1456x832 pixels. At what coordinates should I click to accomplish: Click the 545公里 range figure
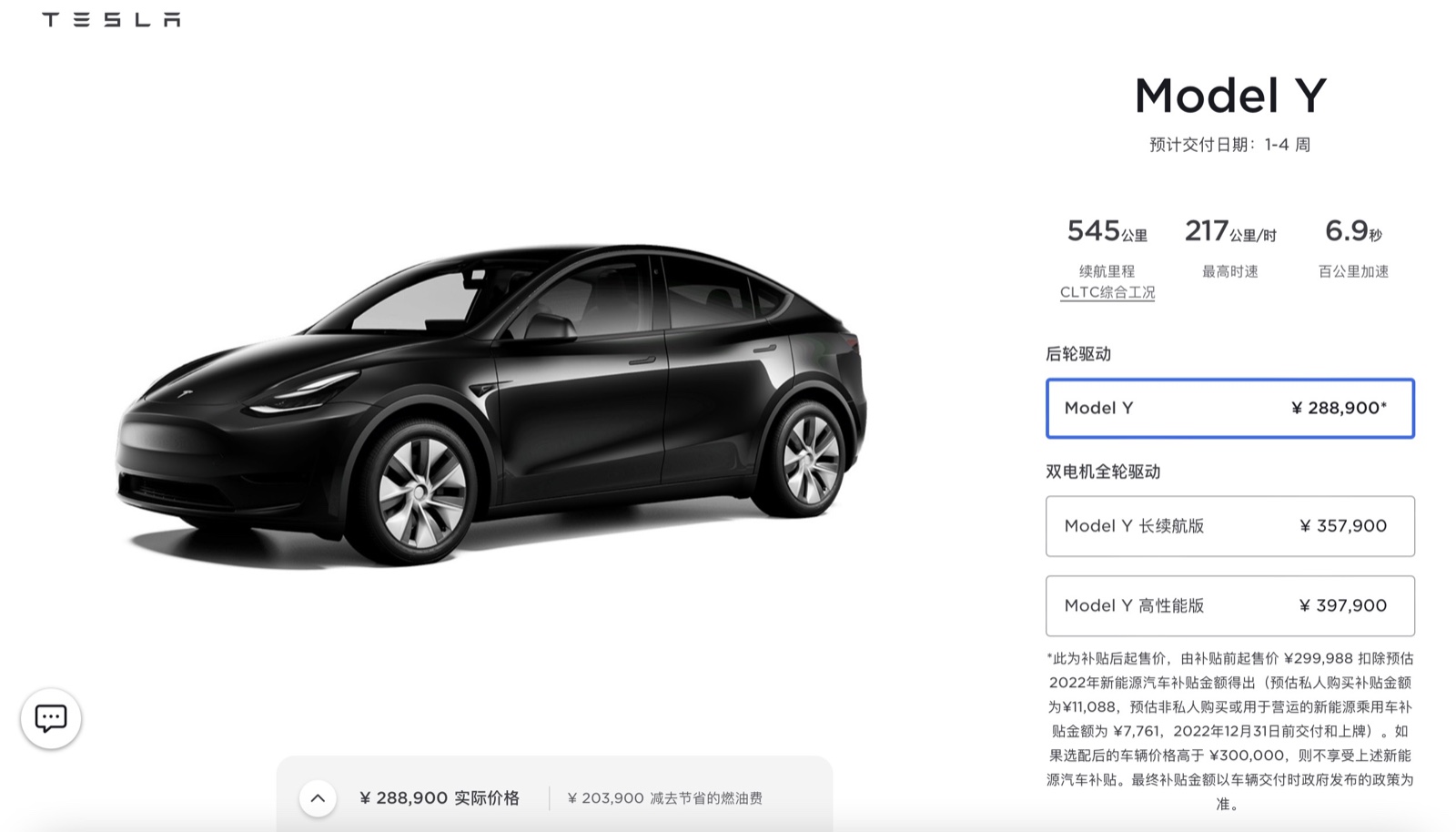1107,231
